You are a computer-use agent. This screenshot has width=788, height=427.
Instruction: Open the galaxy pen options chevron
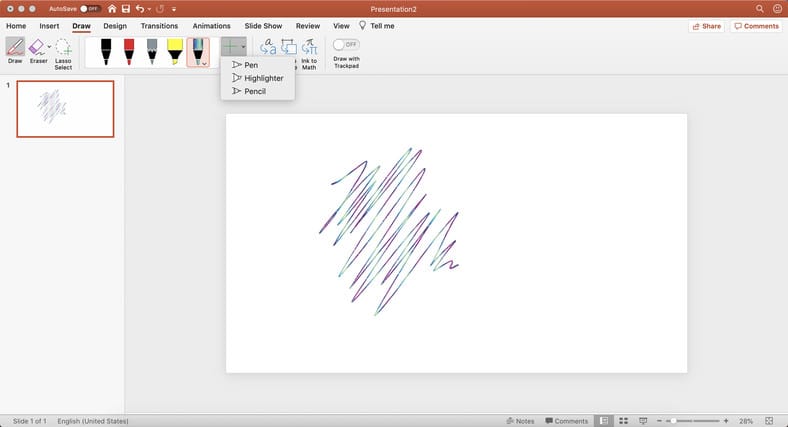[x=205, y=63]
